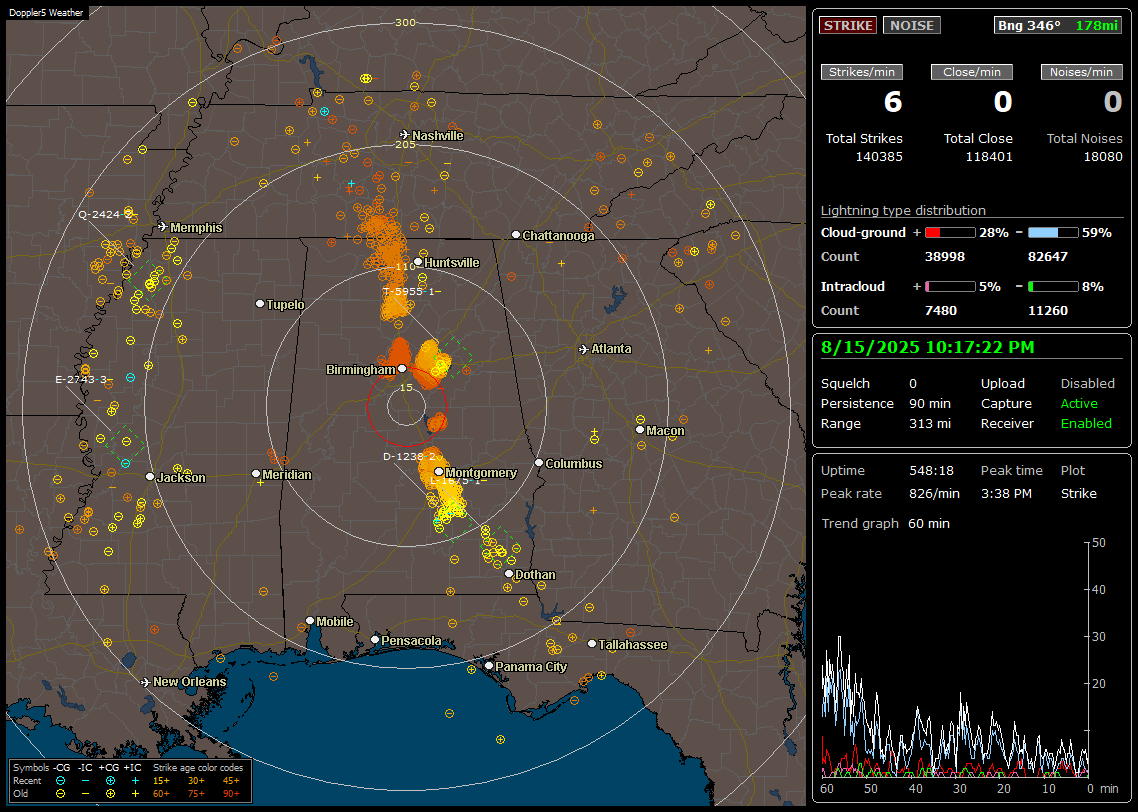Click the positive cloud-ground count 38998

(x=944, y=257)
